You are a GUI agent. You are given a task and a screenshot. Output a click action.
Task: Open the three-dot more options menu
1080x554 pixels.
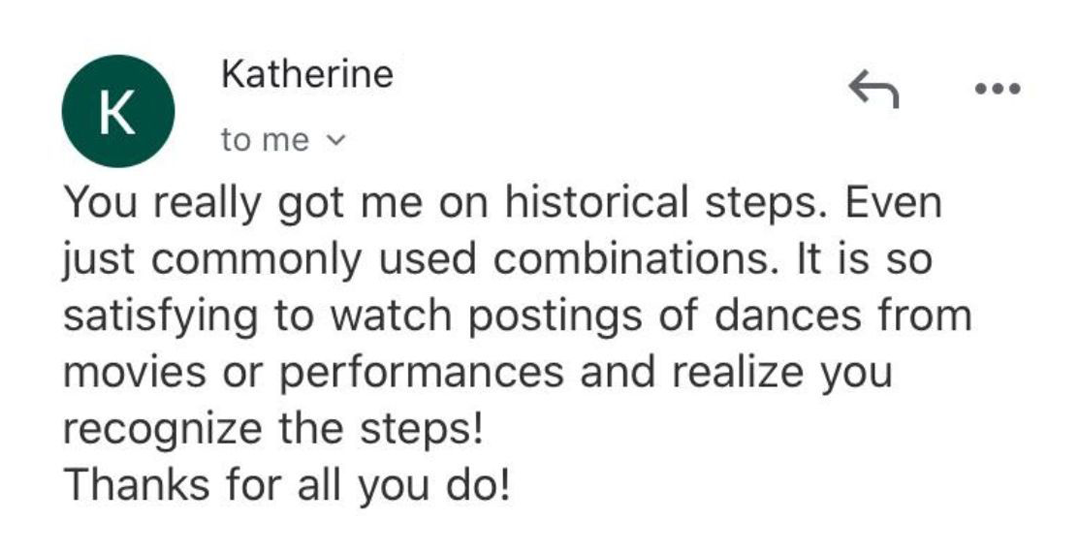(x=998, y=89)
